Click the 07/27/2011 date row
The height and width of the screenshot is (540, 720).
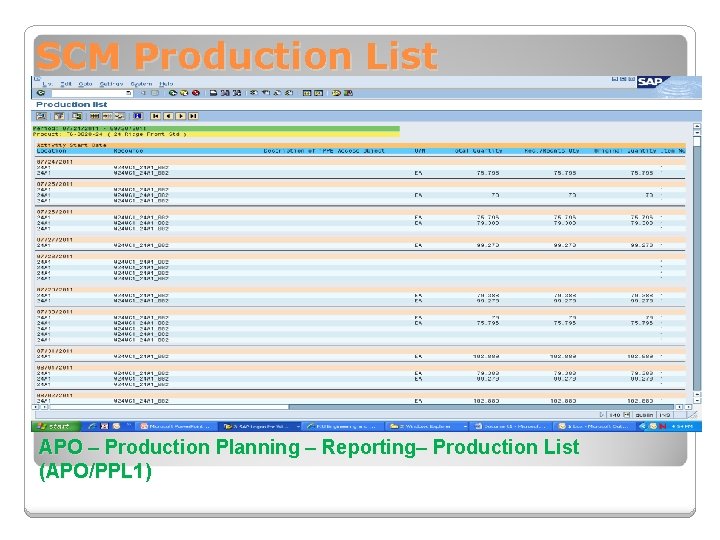click(x=360, y=240)
